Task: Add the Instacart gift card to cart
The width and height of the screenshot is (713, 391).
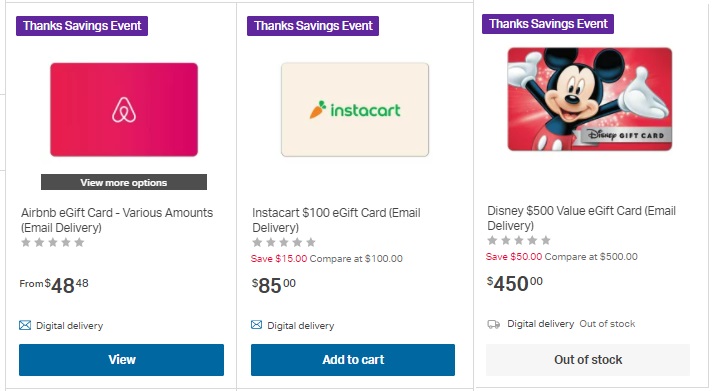Action: point(353,360)
